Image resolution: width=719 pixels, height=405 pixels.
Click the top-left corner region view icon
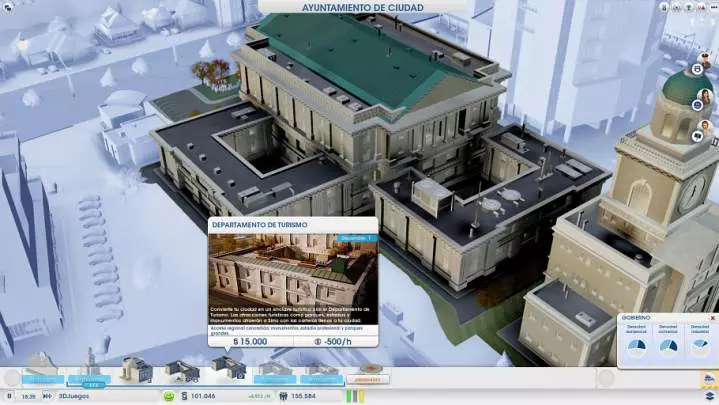coord(7,7)
